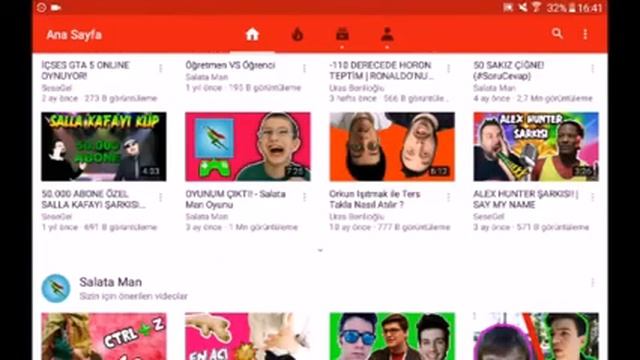The height and width of the screenshot is (360, 640).
Task: Open 50 SAKIZ ÇİĞNE! video title
Action: [x=509, y=71]
